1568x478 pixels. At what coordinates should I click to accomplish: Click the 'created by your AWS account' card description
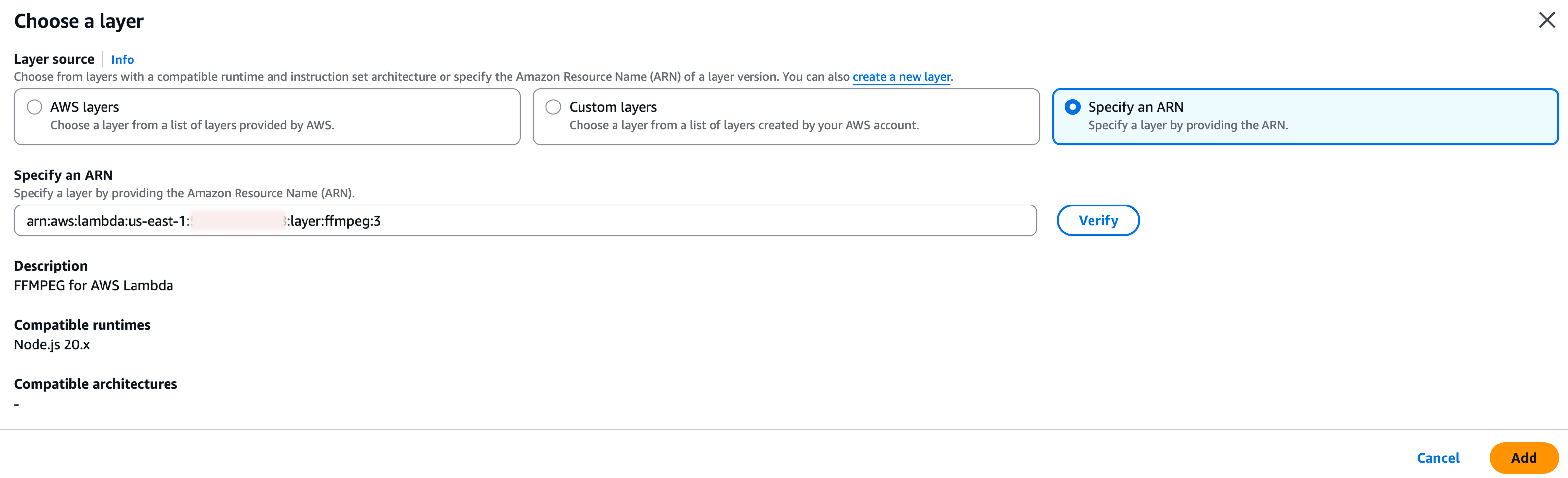click(x=743, y=126)
